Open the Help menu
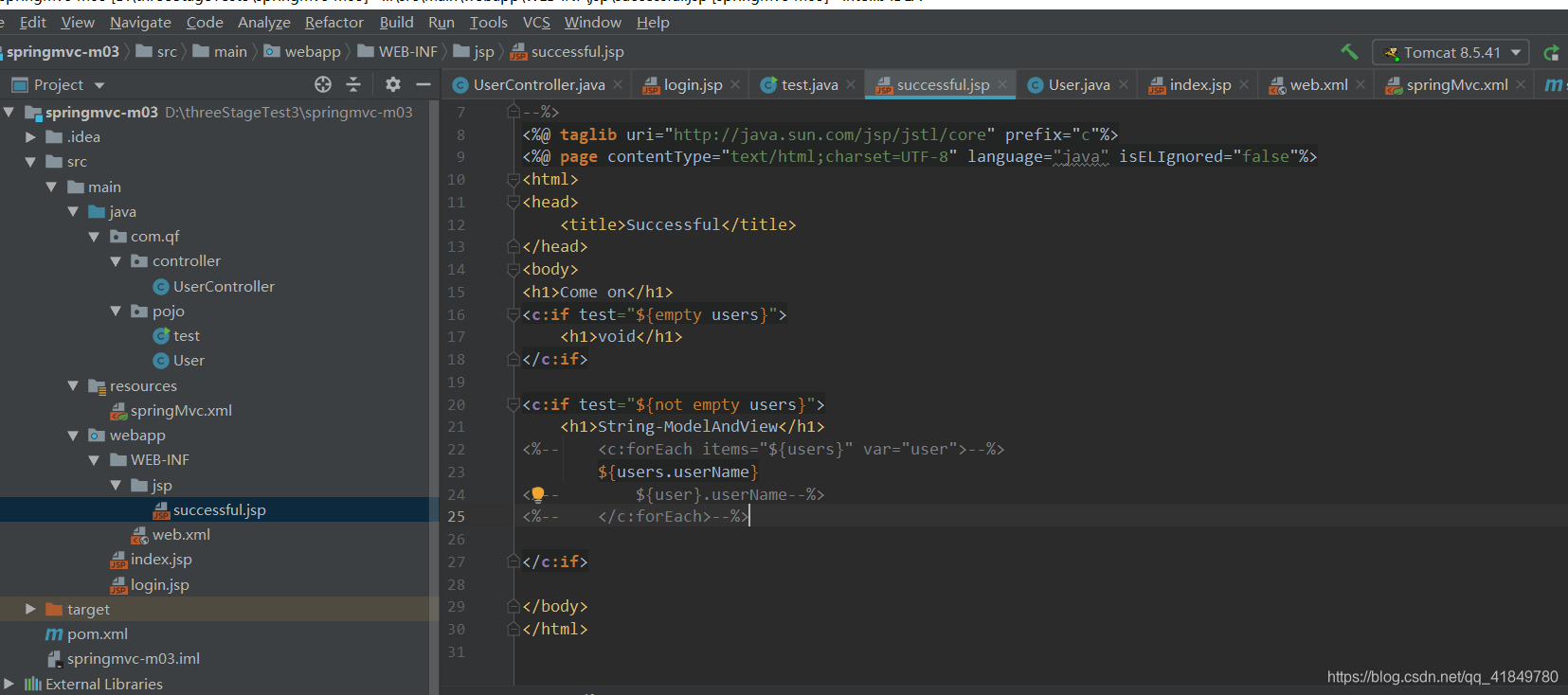The image size is (1568, 695). (x=653, y=22)
